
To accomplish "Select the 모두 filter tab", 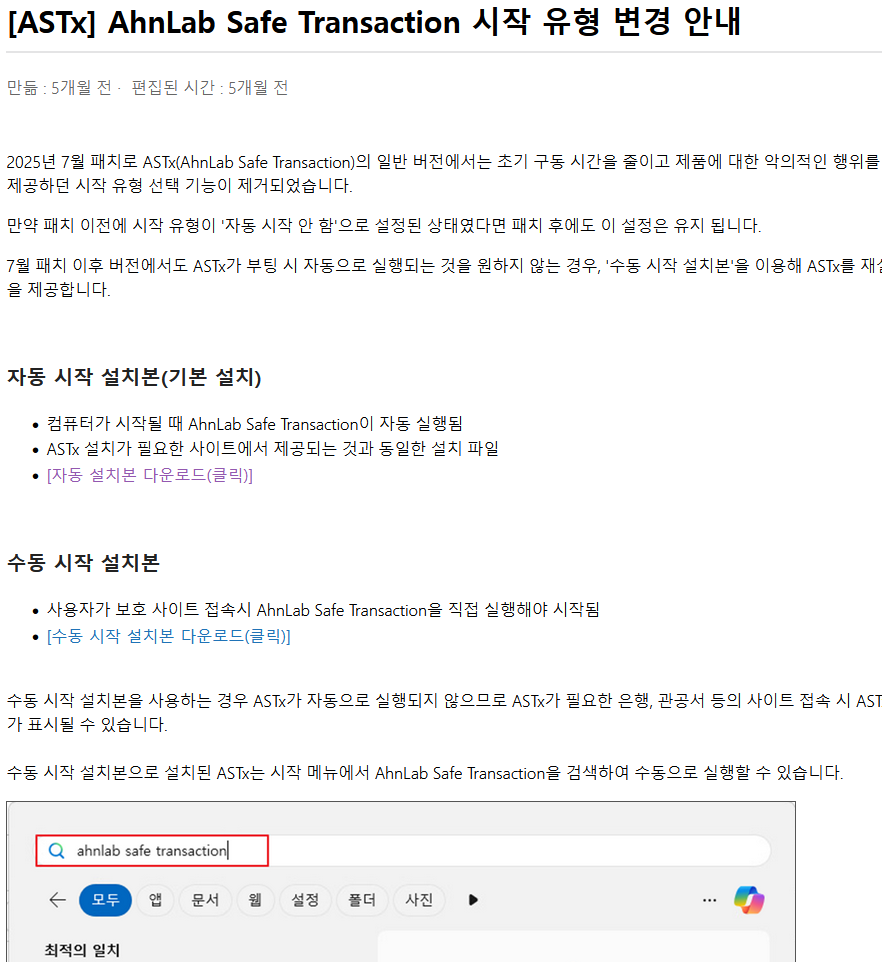I will 105,900.
